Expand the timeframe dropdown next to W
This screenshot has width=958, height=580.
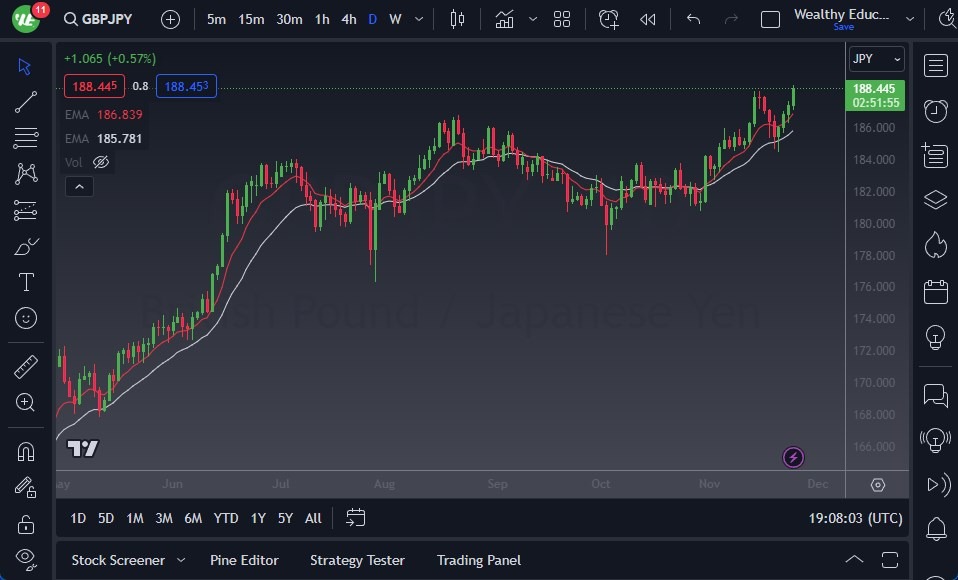pyautogui.click(x=418, y=18)
